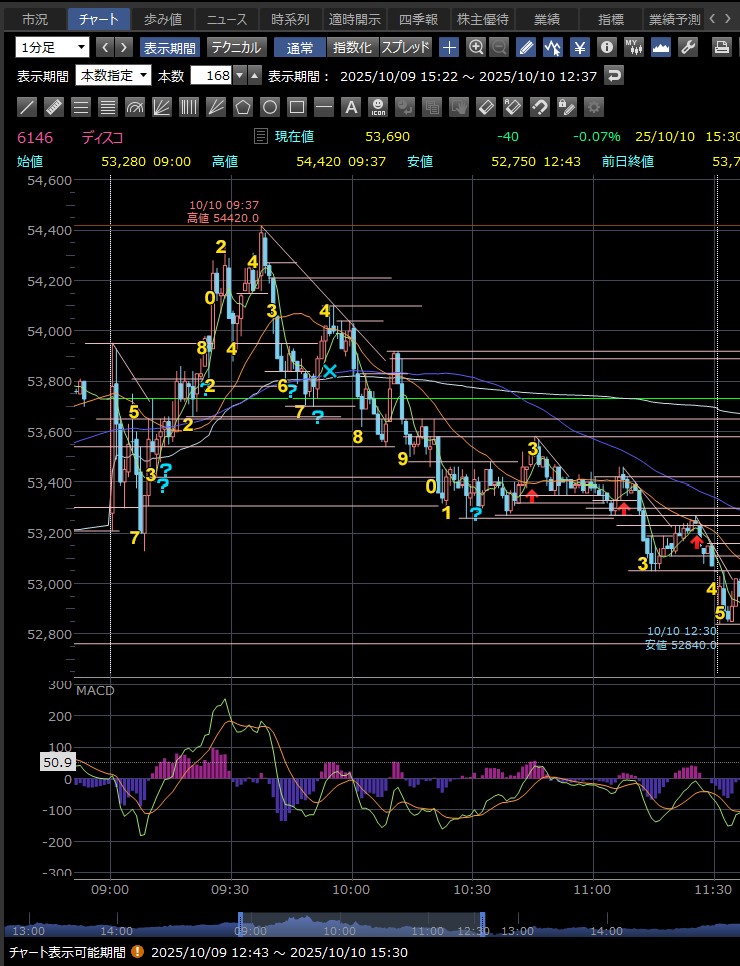The width and height of the screenshot is (740, 966).
Task: Enable the スプレッド display mode
Action: pyautogui.click(x=406, y=47)
